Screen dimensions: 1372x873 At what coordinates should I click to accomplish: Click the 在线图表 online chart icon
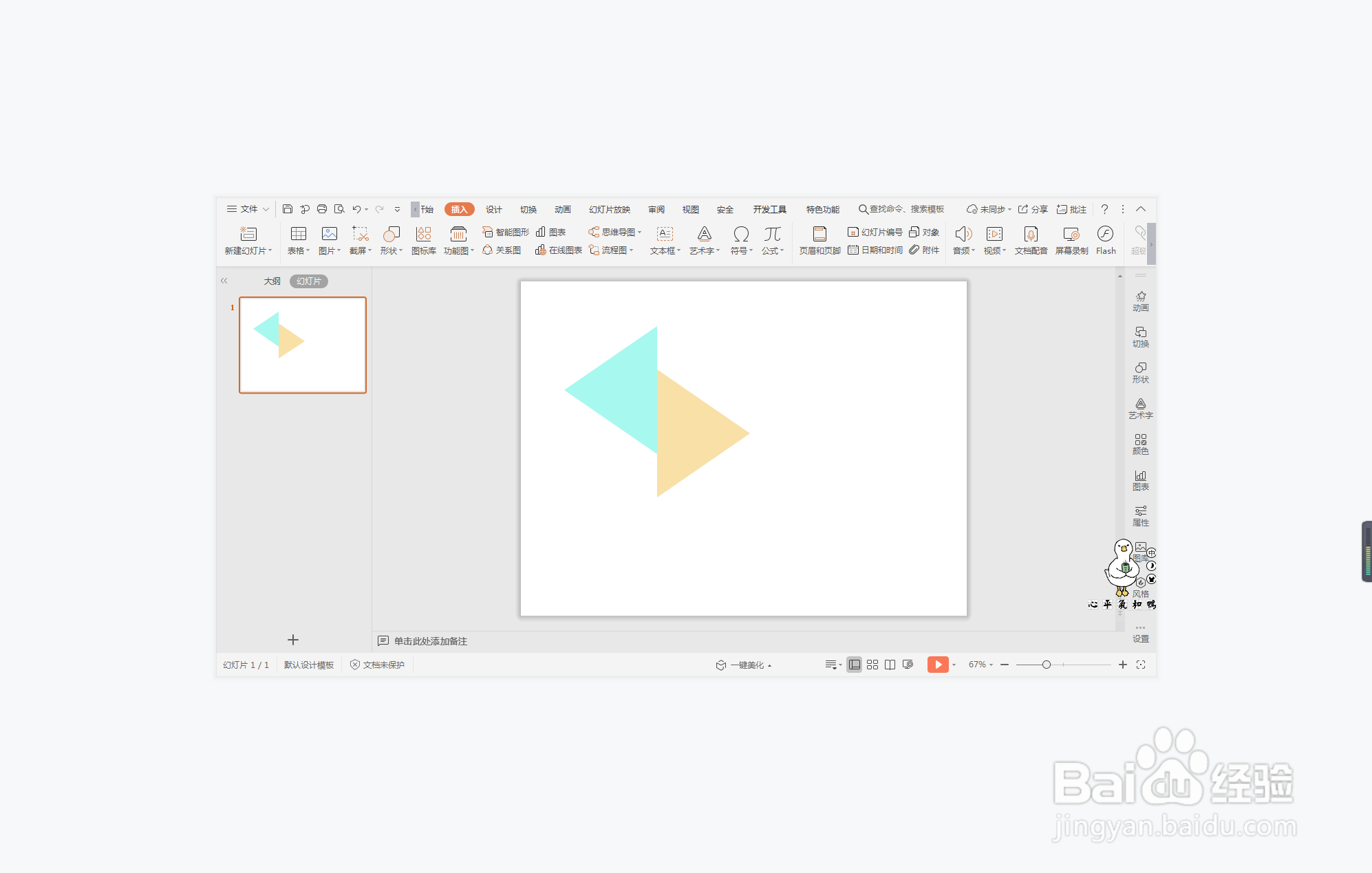(559, 250)
